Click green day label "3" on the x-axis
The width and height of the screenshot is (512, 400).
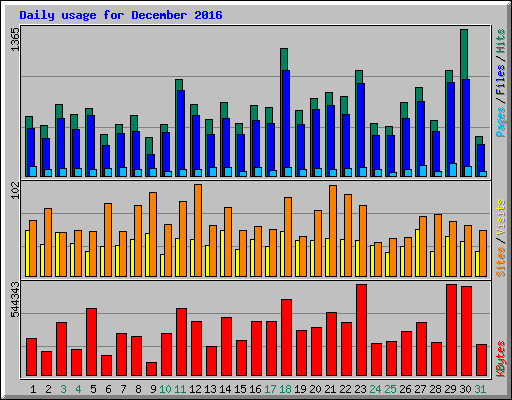tap(63, 389)
